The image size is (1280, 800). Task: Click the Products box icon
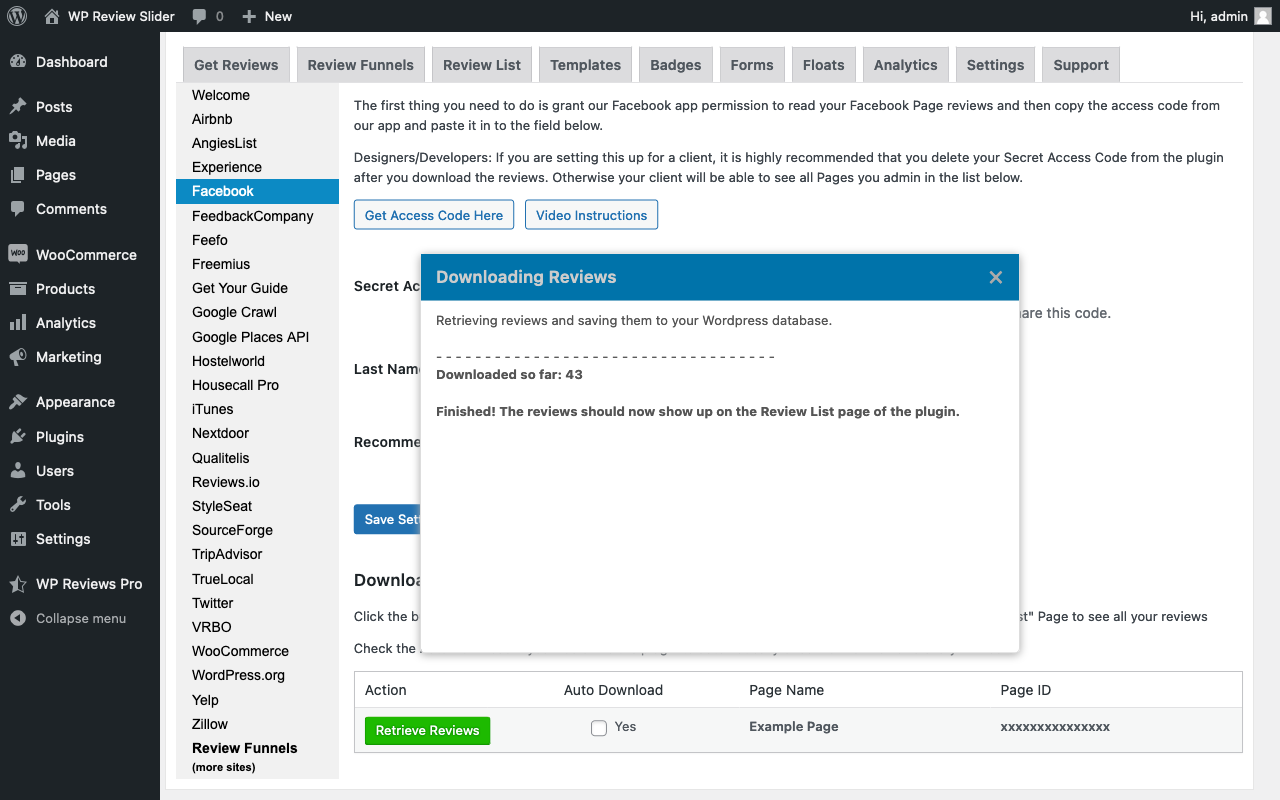[x=18, y=289]
